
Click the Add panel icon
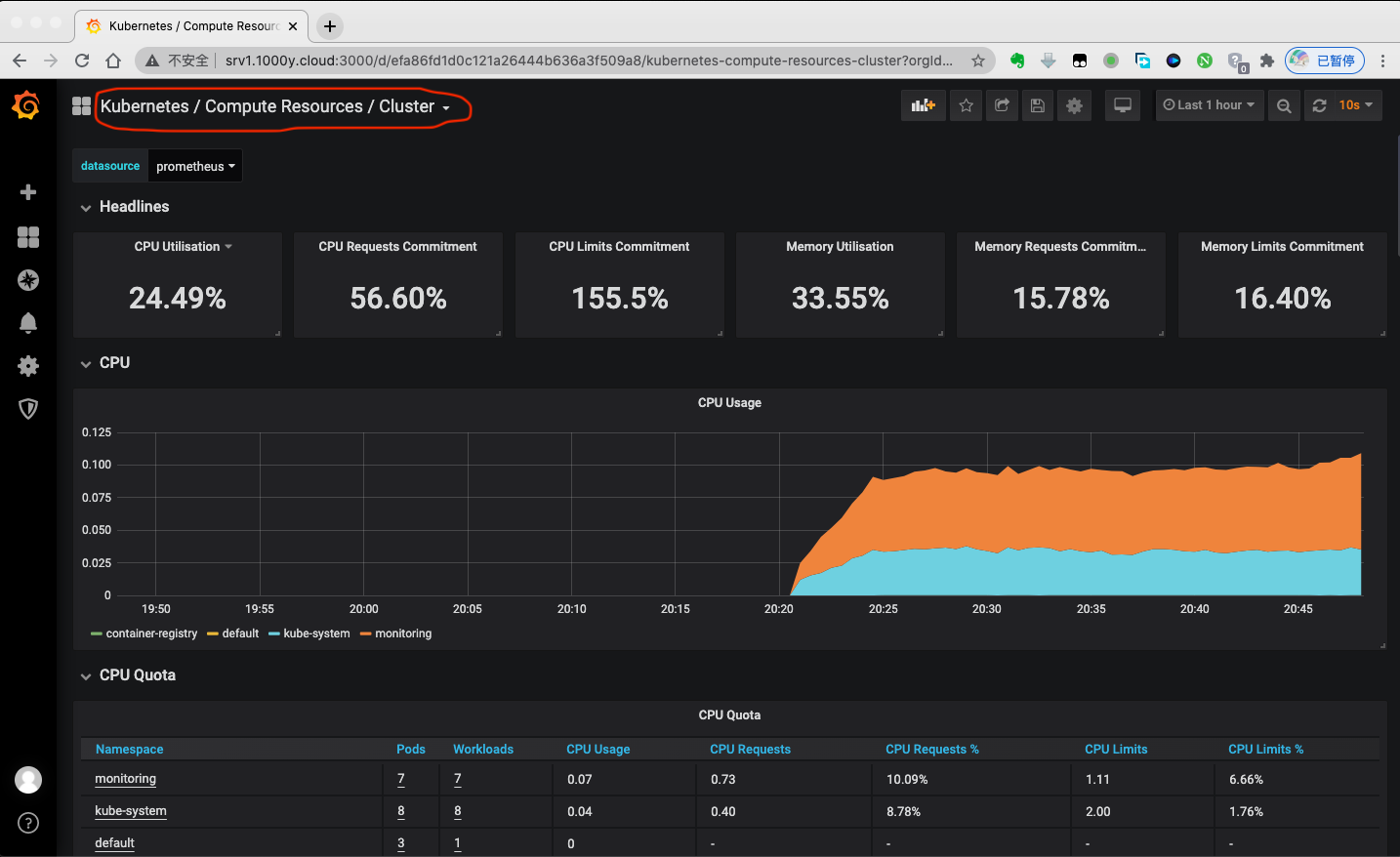[x=923, y=105]
